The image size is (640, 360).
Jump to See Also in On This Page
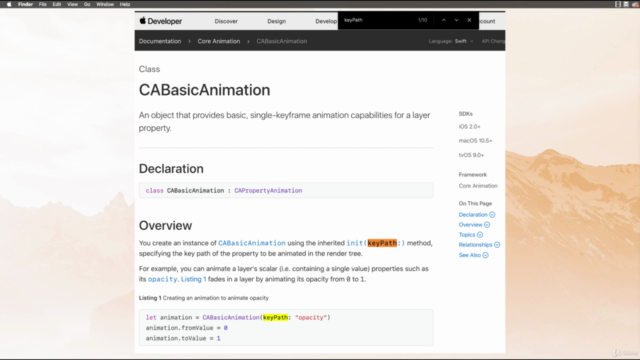(x=469, y=255)
